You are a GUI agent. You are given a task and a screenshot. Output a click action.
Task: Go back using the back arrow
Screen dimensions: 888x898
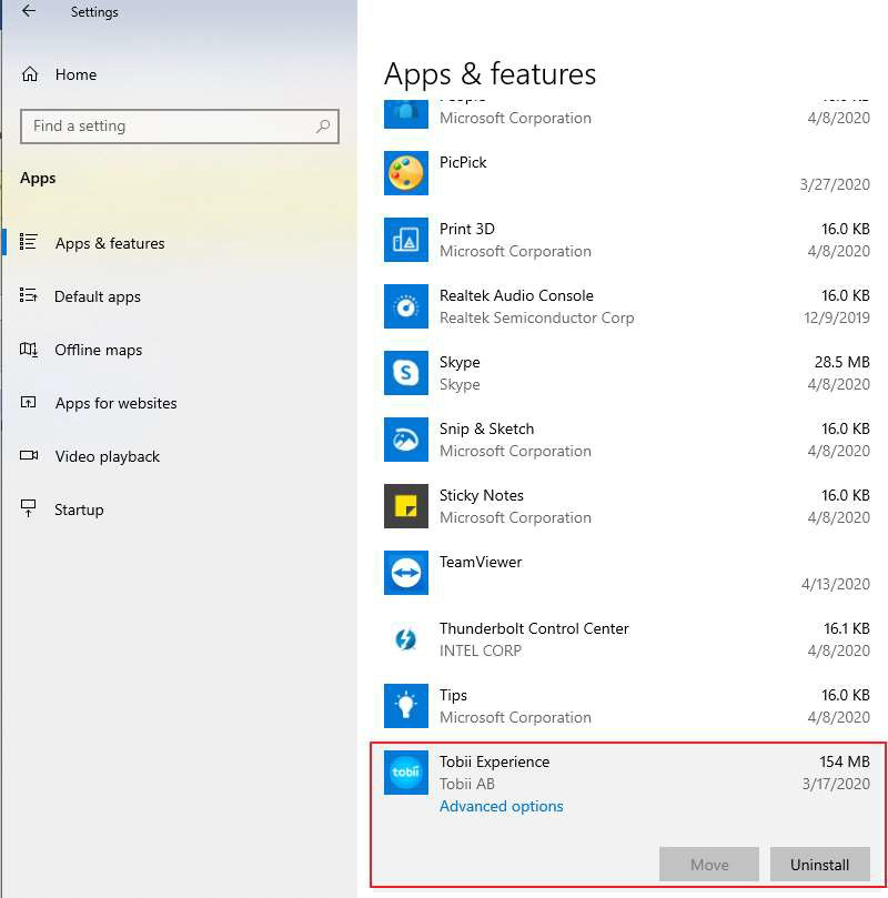click(29, 12)
